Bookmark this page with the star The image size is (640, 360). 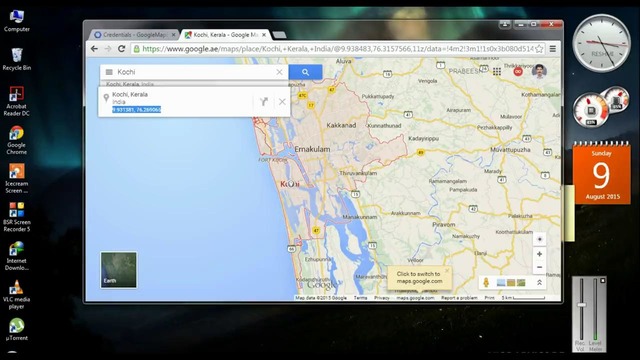click(539, 49)
